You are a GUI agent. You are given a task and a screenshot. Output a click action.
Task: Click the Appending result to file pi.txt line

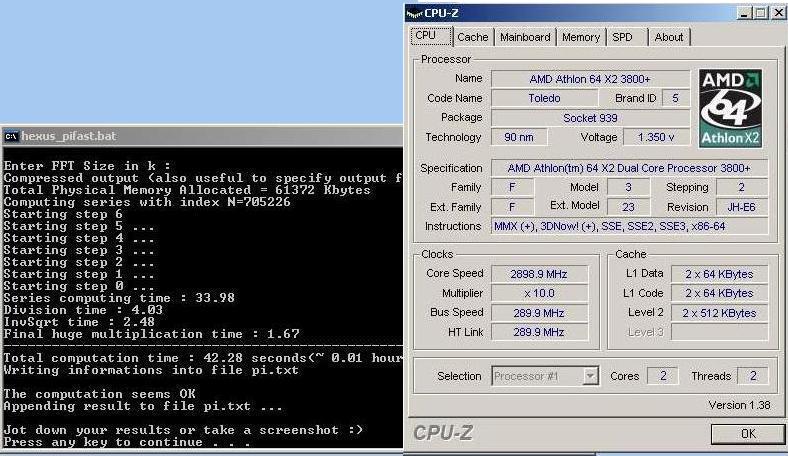(143, 406)
